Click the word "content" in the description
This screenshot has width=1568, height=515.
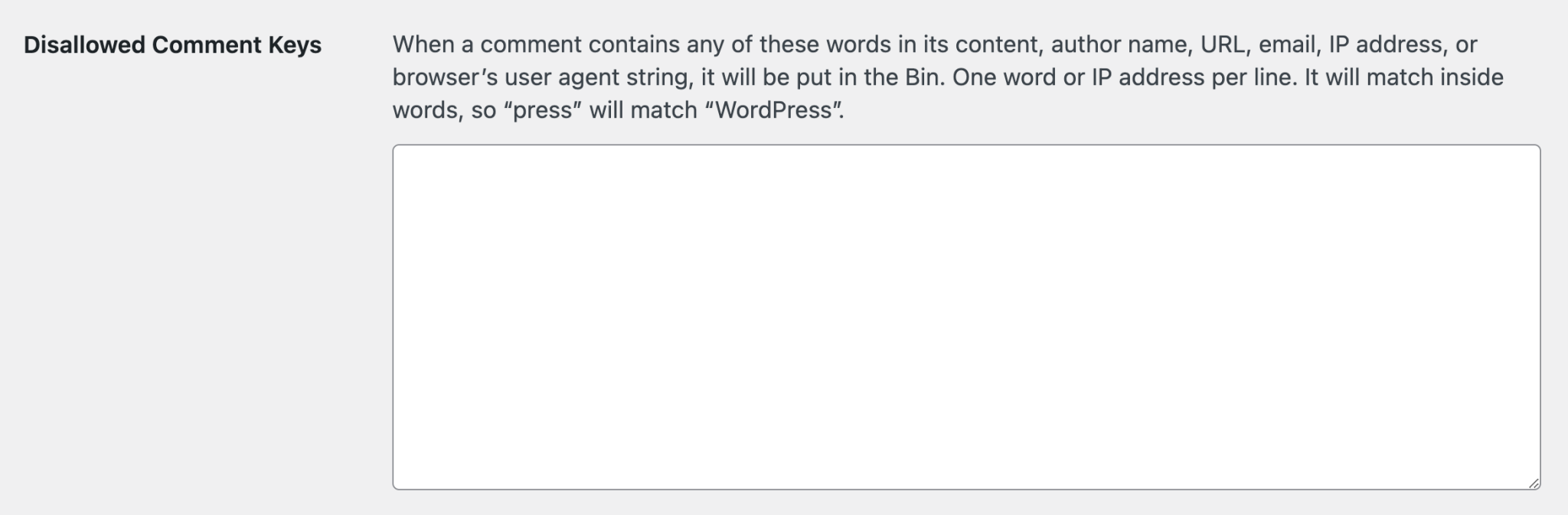pos(998,44)
